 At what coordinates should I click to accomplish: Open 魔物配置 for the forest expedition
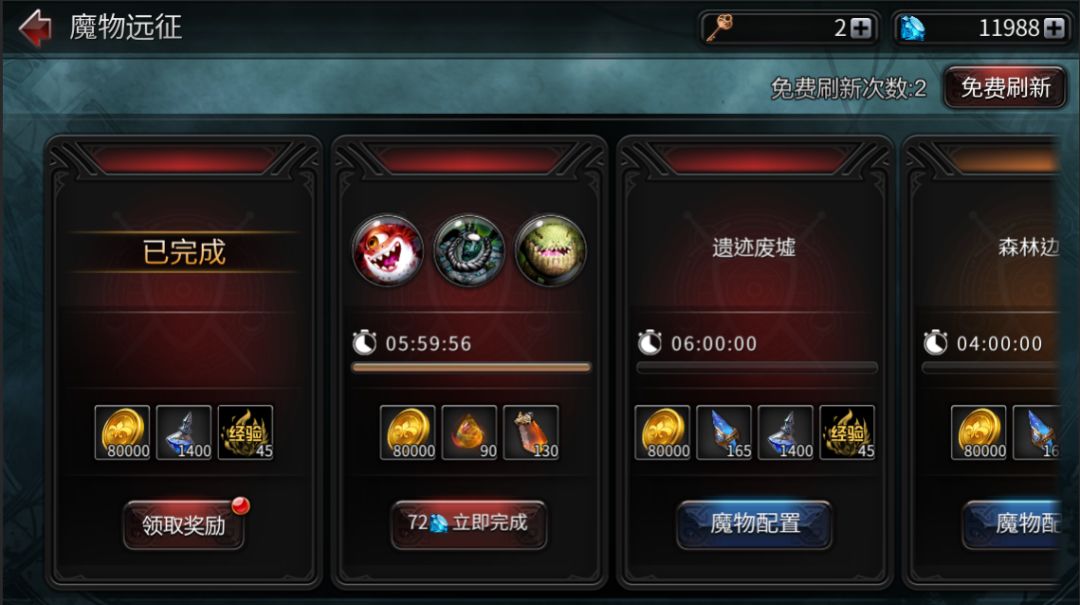pyautogui.click(x=1011, y=524)
